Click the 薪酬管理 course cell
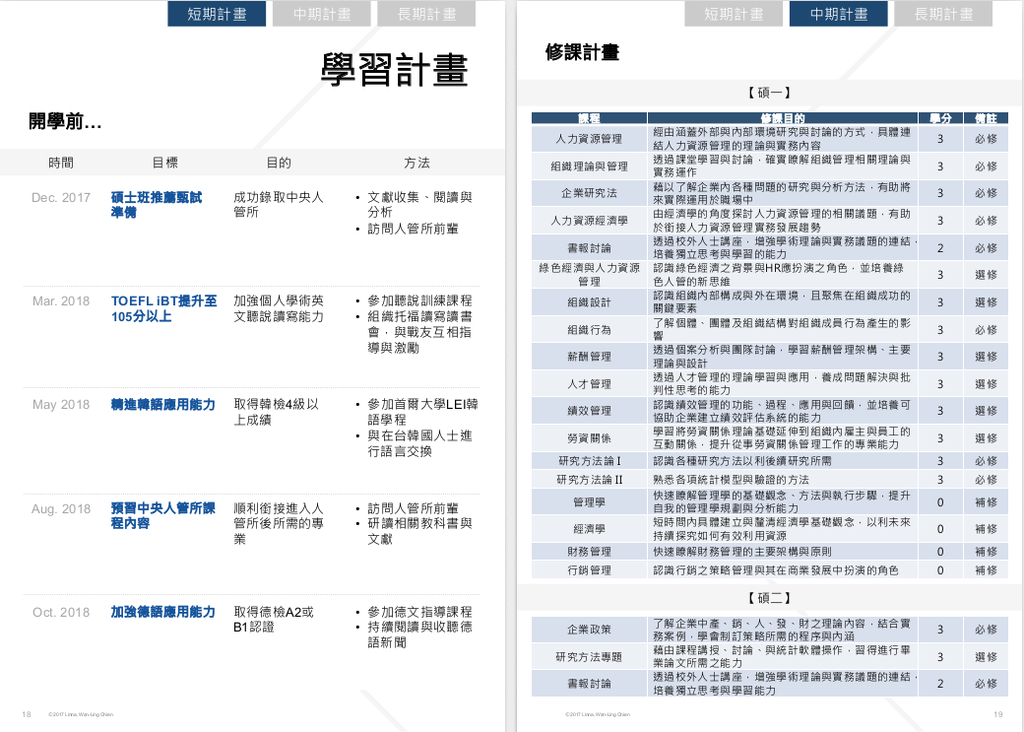The height and width of the screenshot is (732, 1024). tap(589, 357)
